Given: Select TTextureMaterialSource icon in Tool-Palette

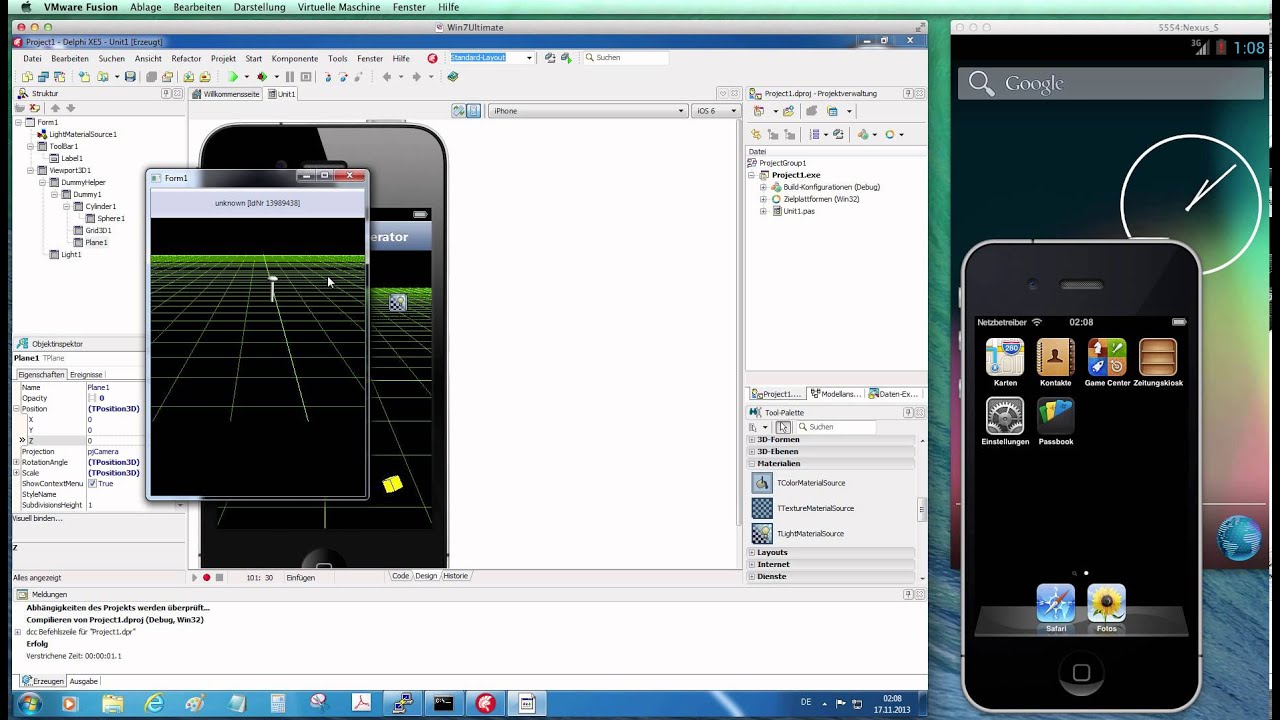Looking at the screenshot, I should click(762, 508).
